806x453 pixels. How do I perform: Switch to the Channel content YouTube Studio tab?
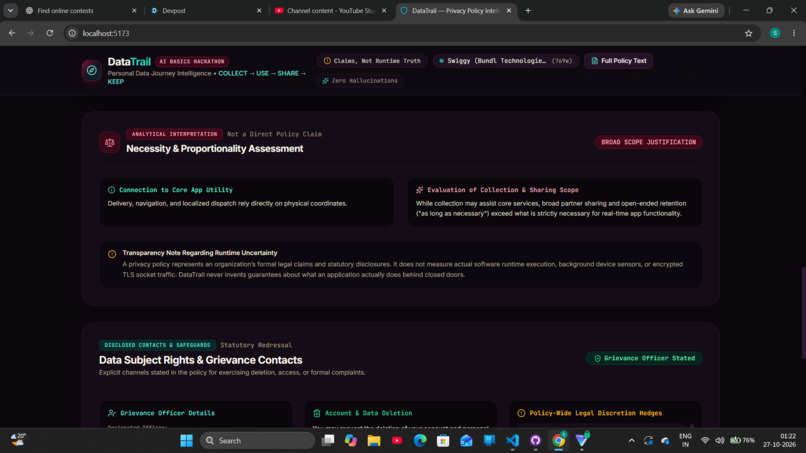pyautogui.click(x=329, y=10)
